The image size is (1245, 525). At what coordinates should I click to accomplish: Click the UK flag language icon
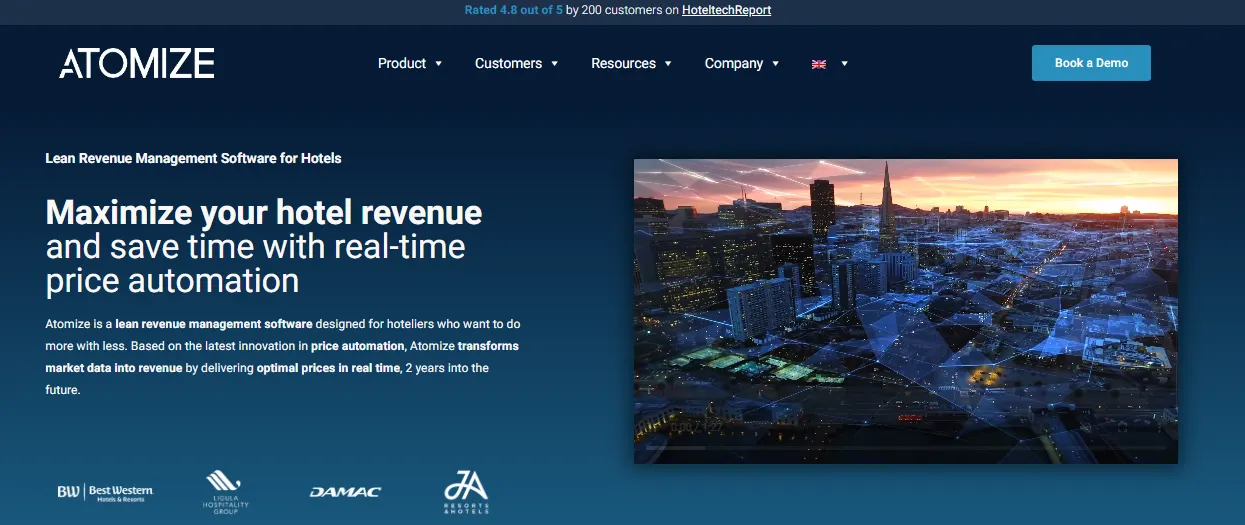[819, 64]
